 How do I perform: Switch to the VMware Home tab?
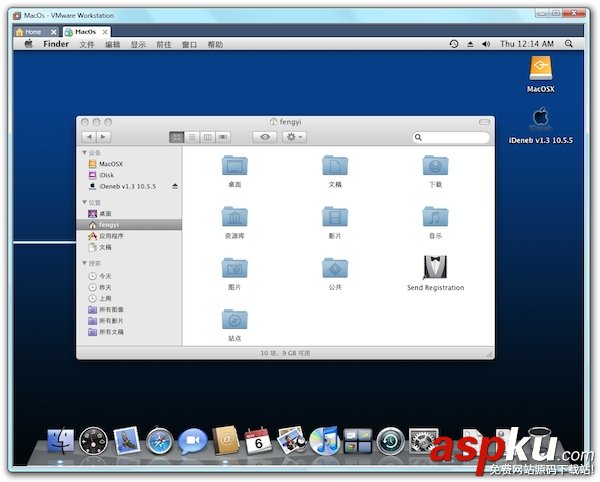[x=33, y=32]
